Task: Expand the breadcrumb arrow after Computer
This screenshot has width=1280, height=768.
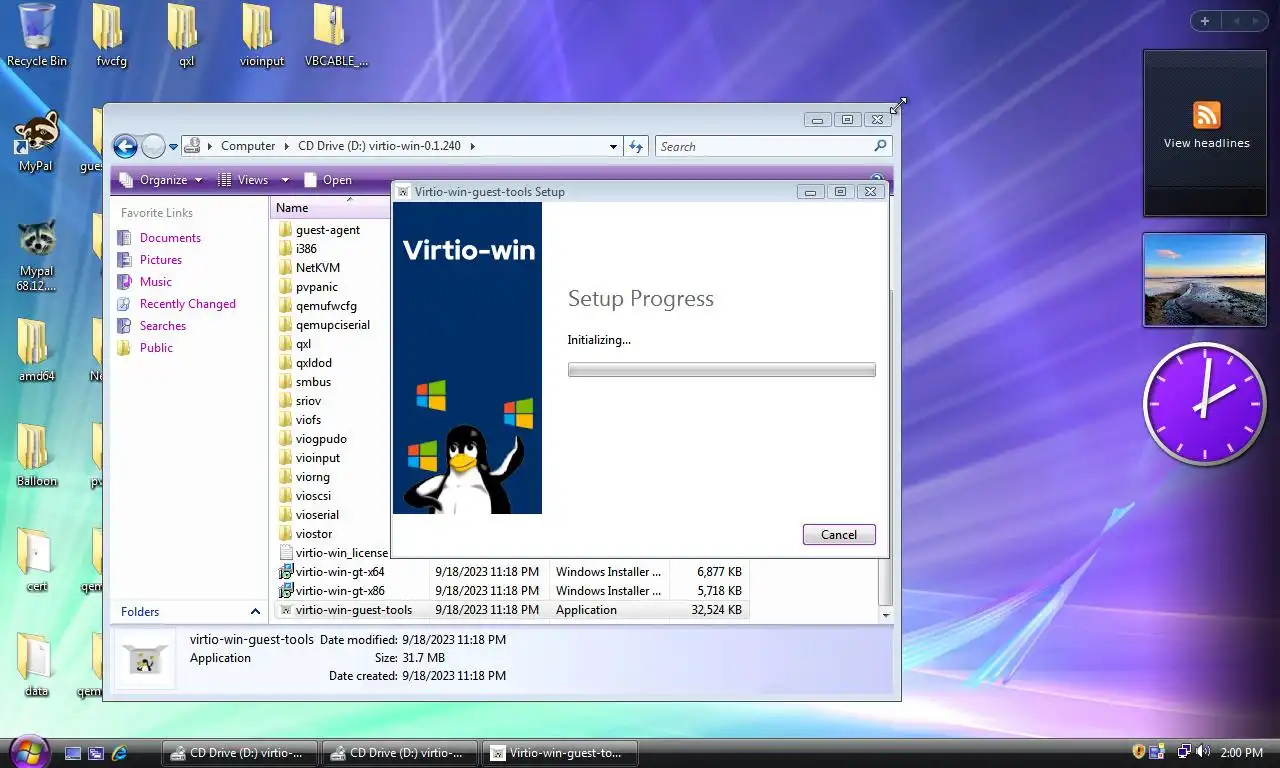Action: [x=287, y=146]
